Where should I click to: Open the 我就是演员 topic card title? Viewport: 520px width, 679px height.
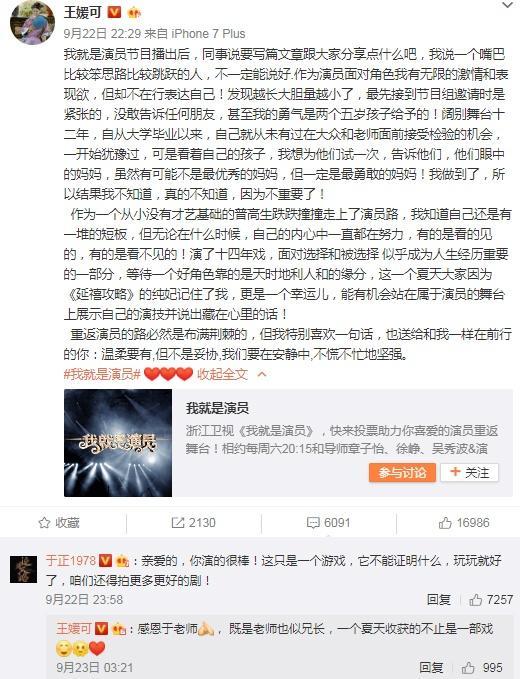pos(217,407)
